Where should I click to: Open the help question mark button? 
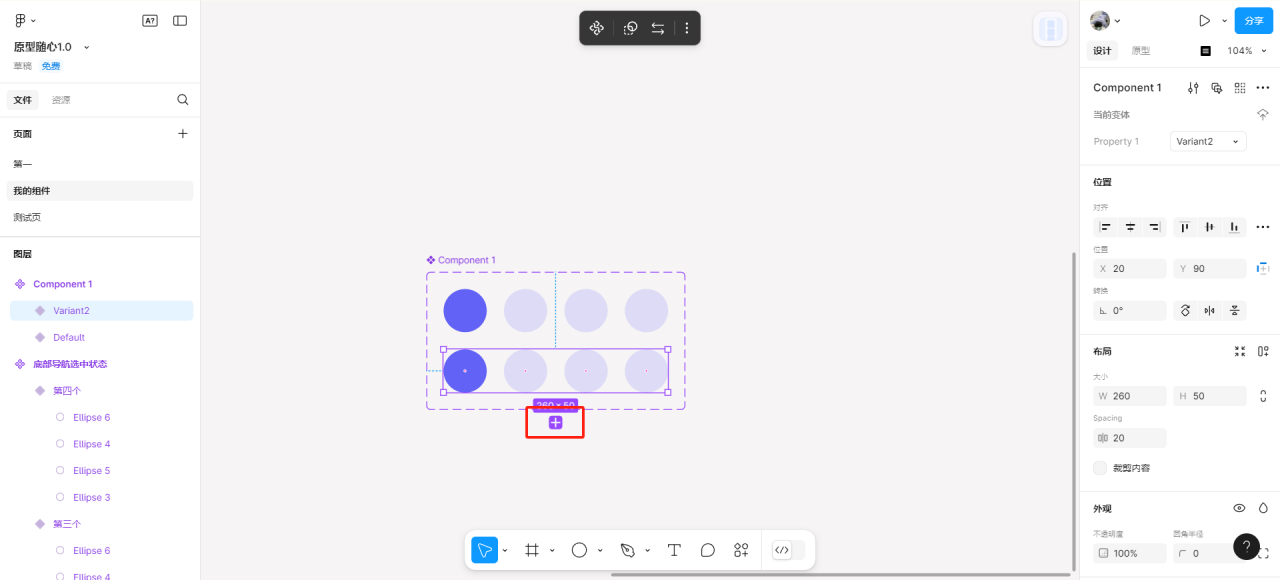(1246, 546)
